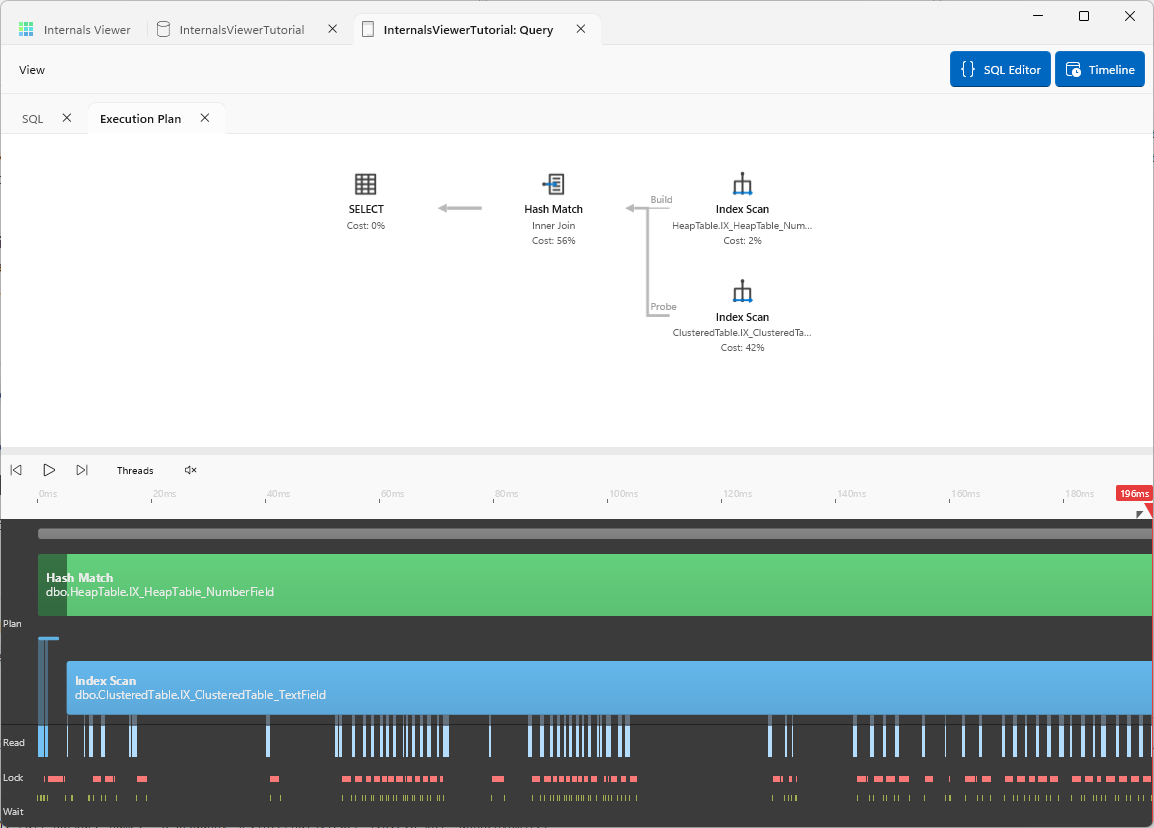The height and width of the screenshot is (828, 1154).
Task: Switch to the SQL sub-tab
Action: (x=32, y=118)
